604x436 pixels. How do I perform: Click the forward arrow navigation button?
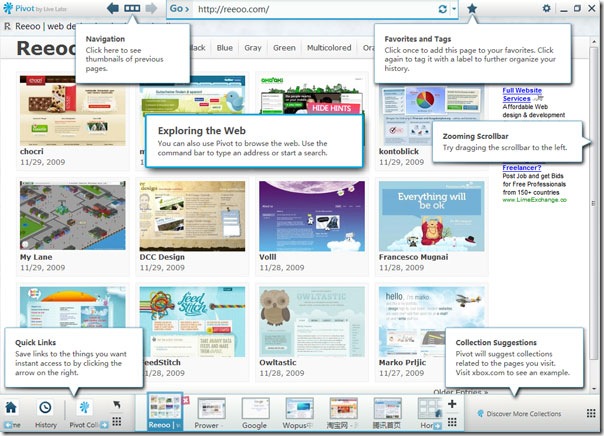[151, 8]
